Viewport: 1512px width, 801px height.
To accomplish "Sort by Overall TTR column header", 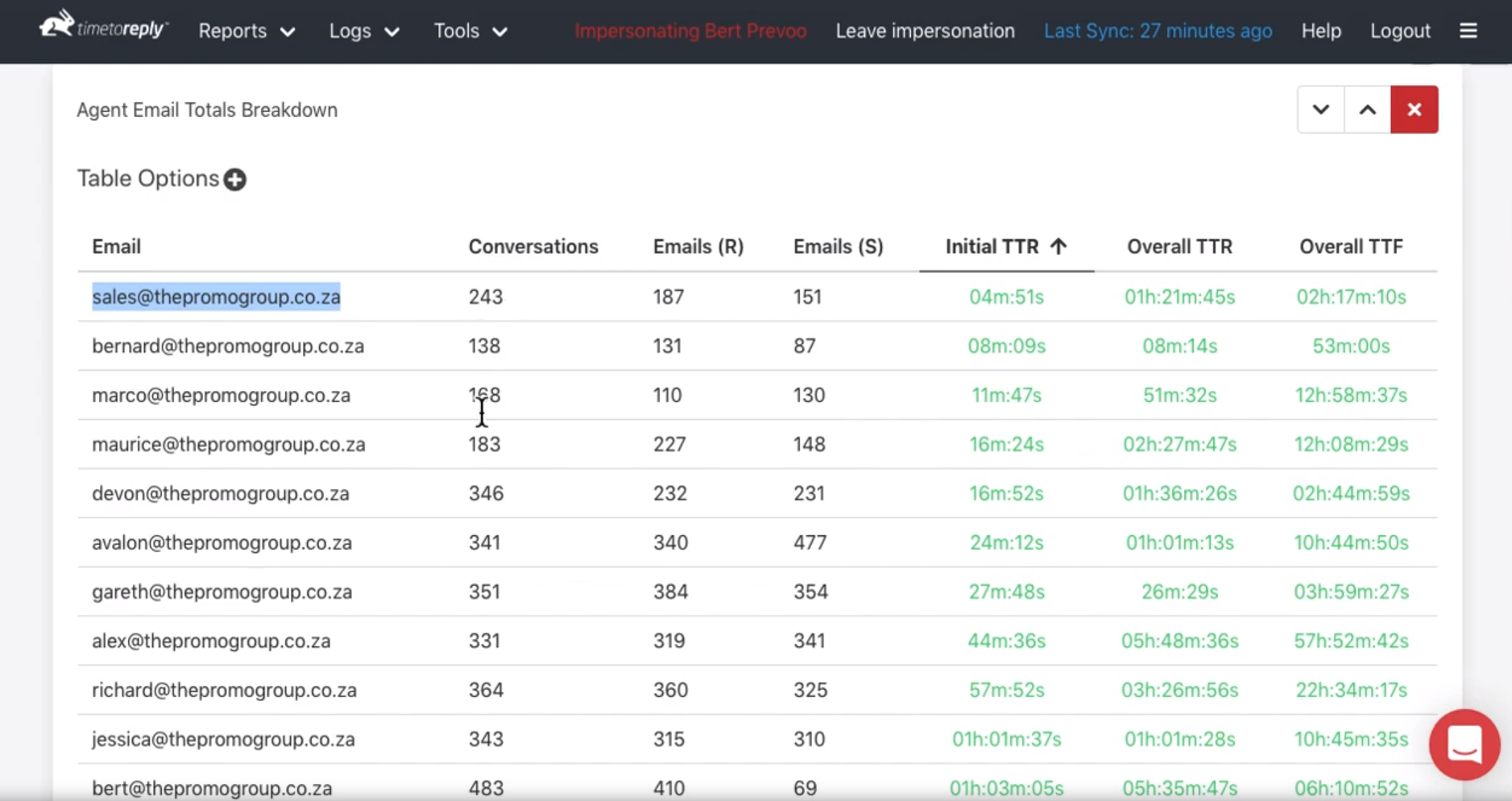I will tap(1179, 247).
